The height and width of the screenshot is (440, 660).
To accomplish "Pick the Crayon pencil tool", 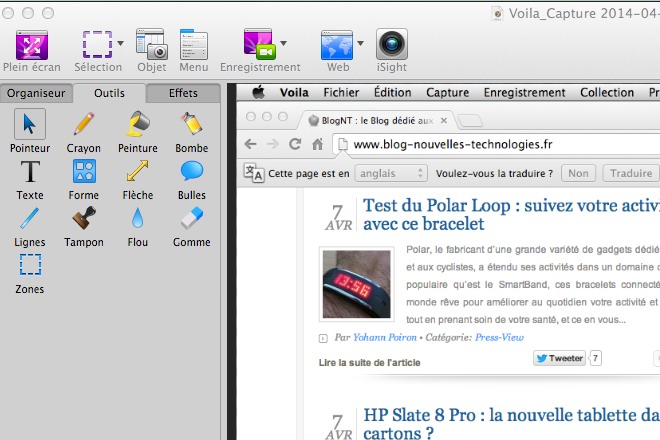I will (x=84, y=124).
